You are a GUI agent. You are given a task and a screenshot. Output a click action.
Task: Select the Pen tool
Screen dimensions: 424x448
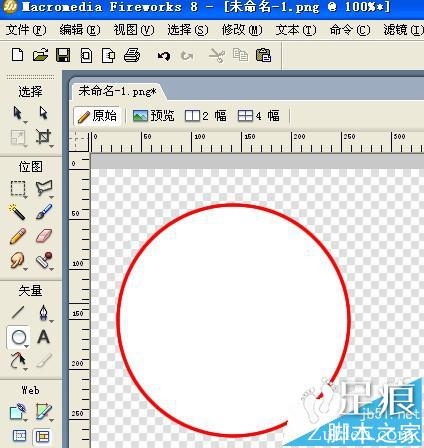[x=44, y=313]
